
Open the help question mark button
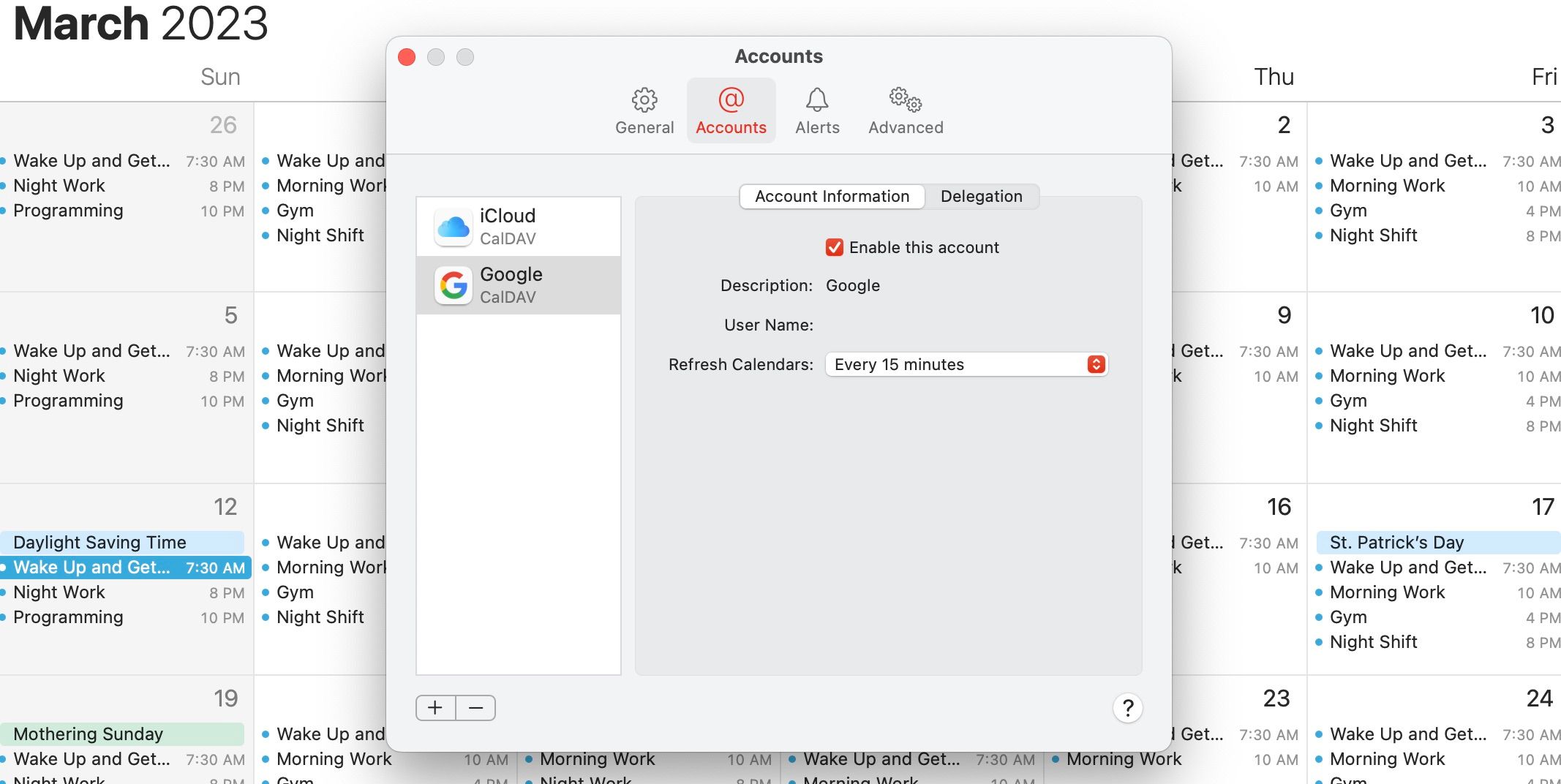tap(1127, 708)
